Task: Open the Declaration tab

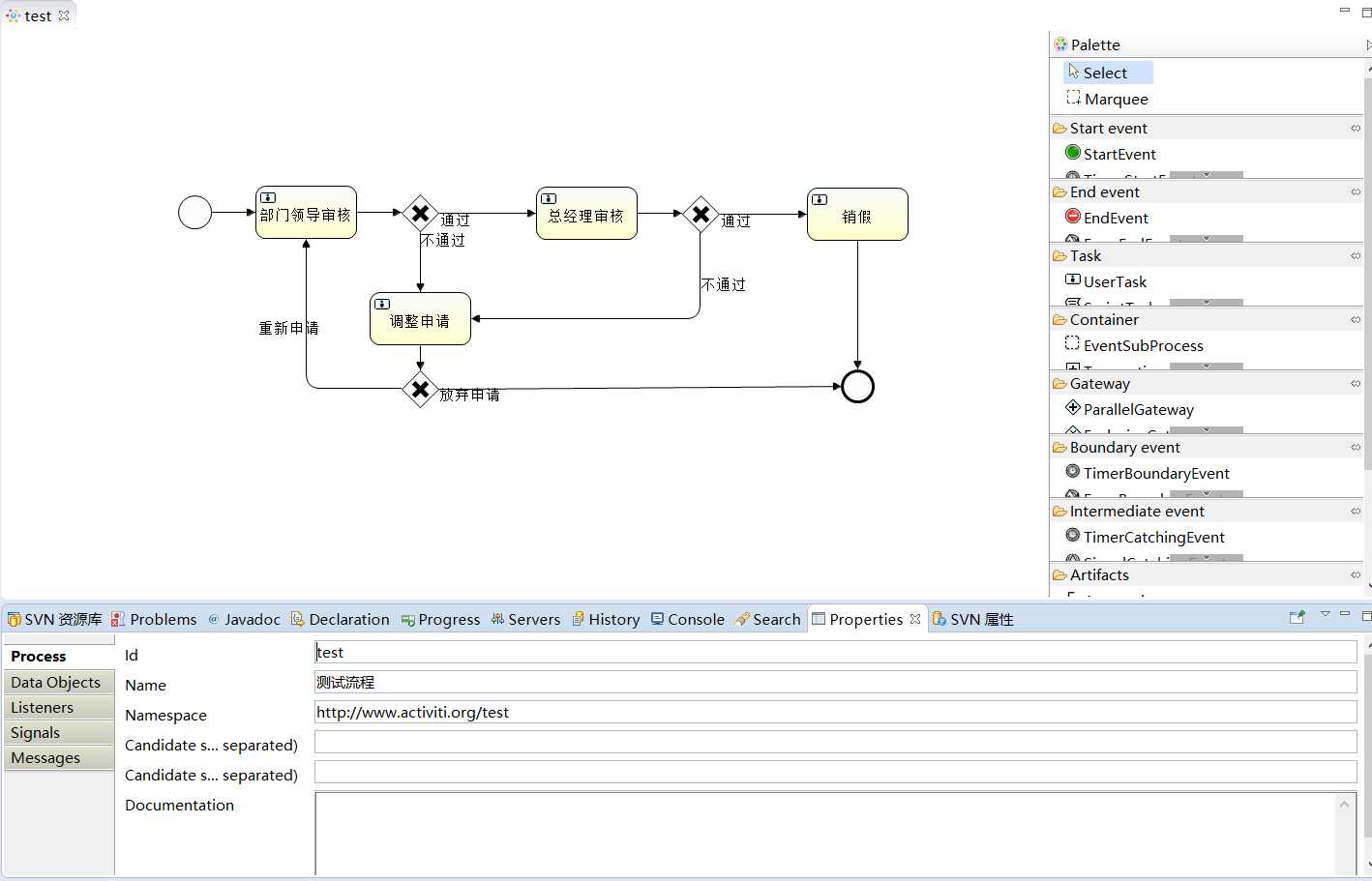Action: 341,619
